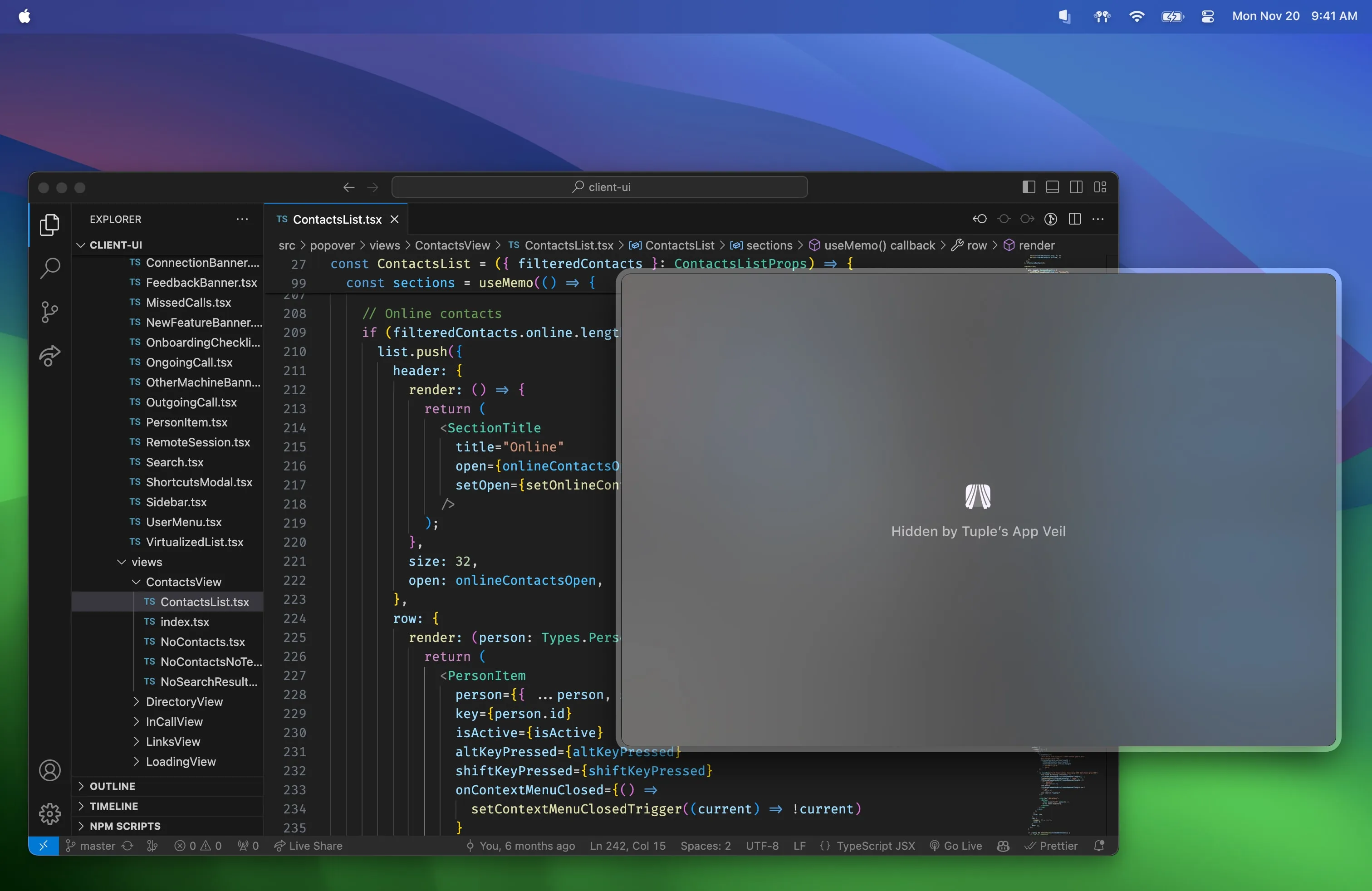Open the Live Share activity bar icon

click(x=49, y=356)
